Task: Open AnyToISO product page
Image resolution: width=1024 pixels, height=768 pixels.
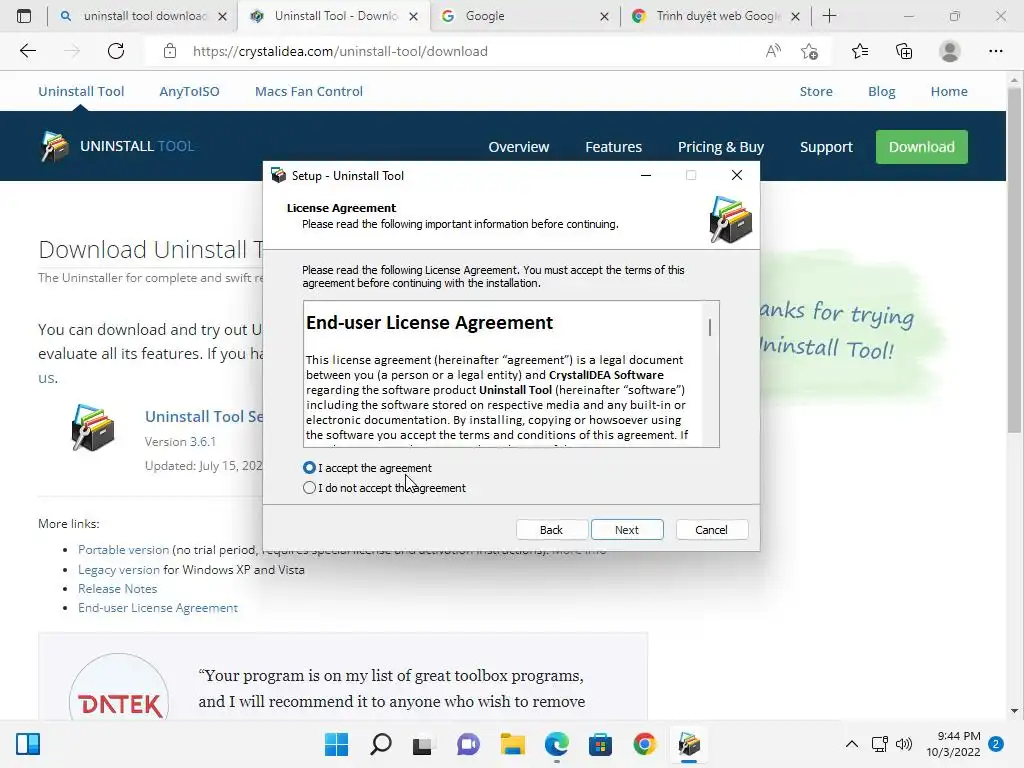Action: tap(189, 91)
